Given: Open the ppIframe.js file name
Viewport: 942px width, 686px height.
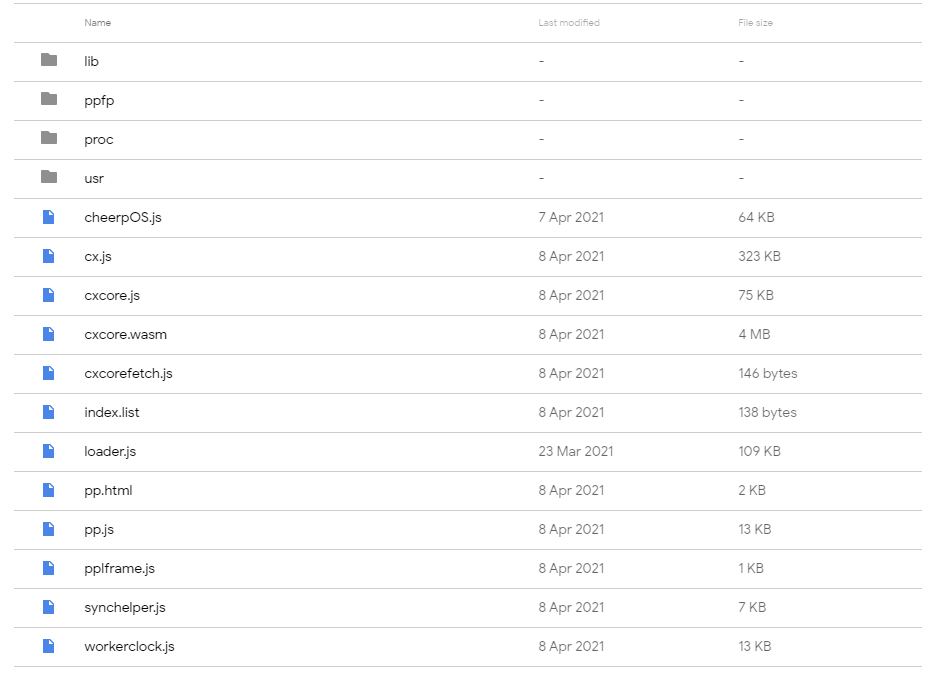Looking at the screenshot, I should pyautogui.click(x=119, y=568).
